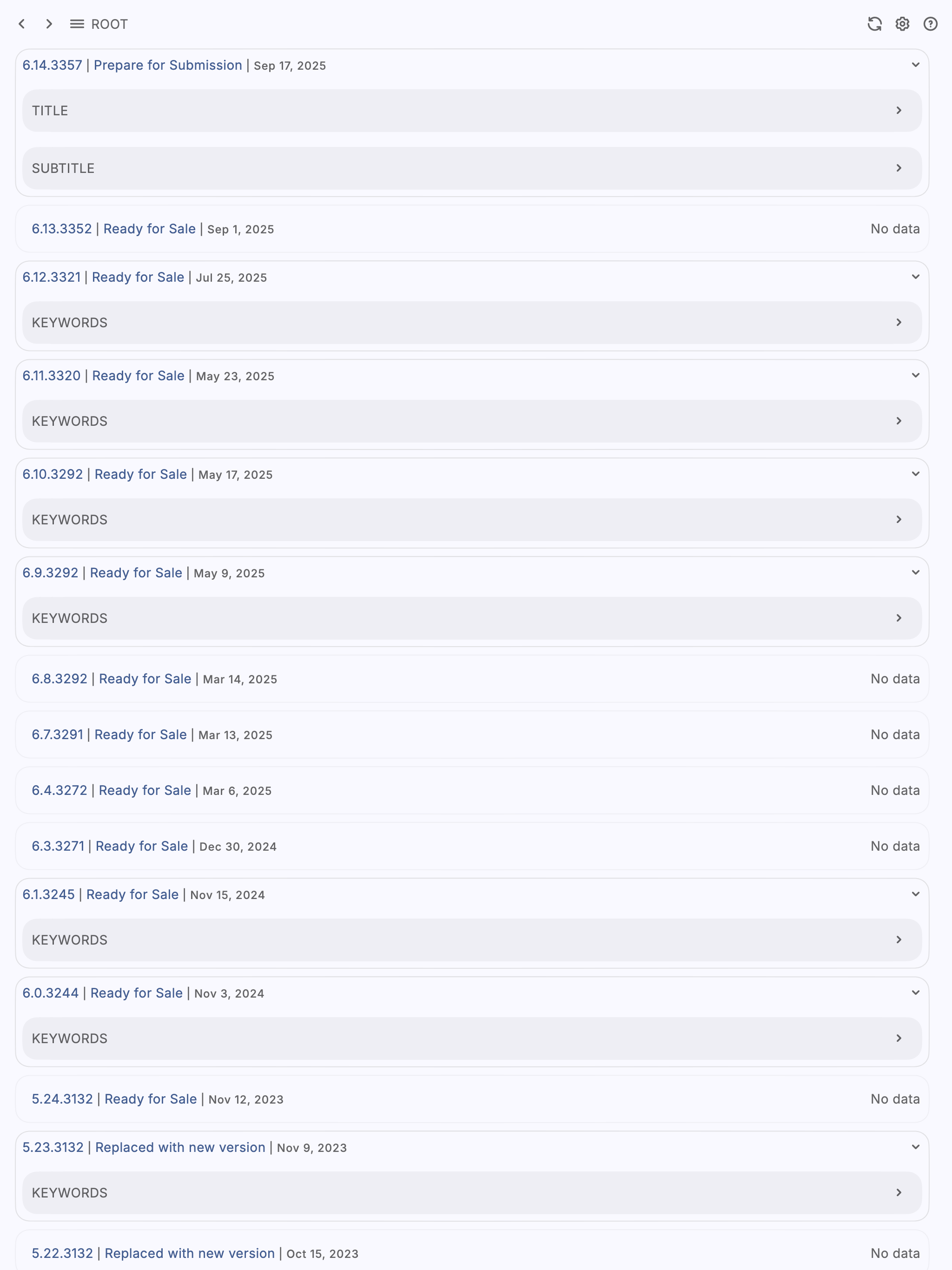The height and width of the screenshot is (1270, 952).
Task: Open the hamburger menu next to ROOT
Action: [x=77, y=24]
